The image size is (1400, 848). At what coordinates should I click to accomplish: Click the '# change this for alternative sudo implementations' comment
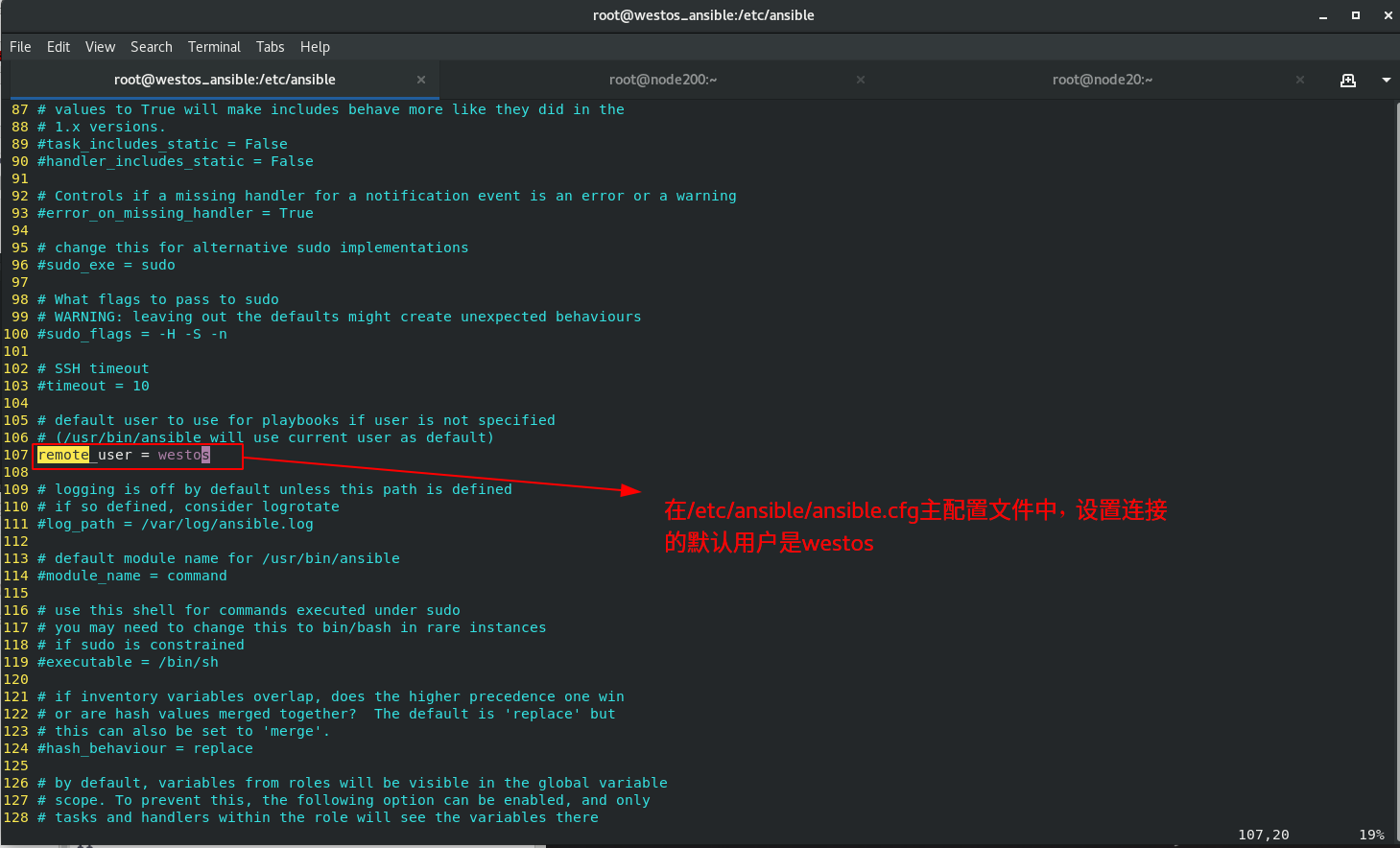tap(253, 247)
